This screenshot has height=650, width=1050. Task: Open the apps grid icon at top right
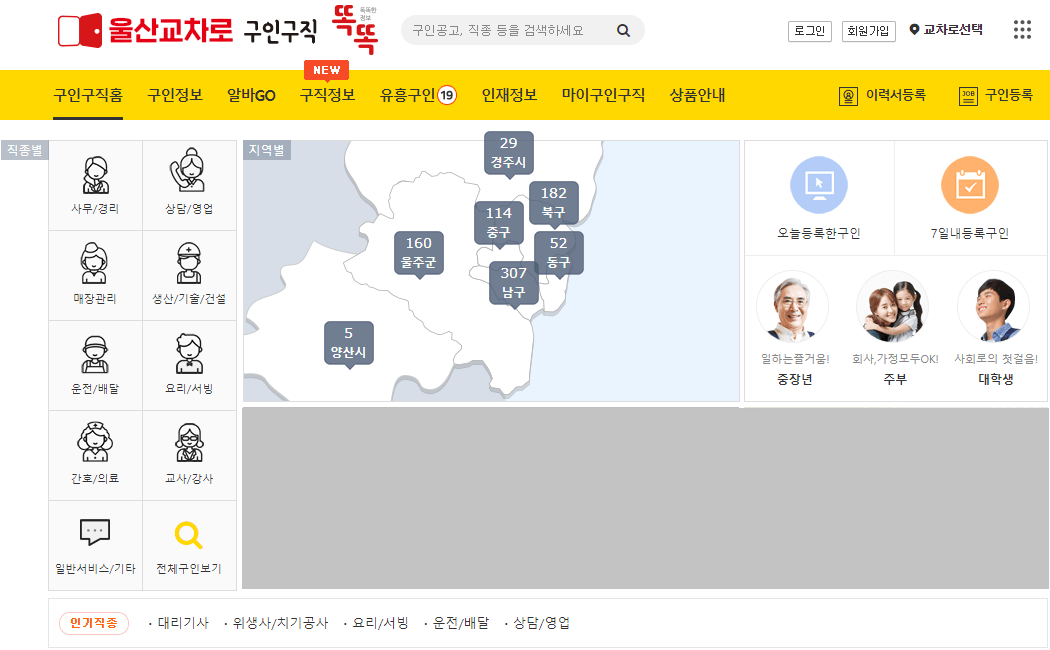click(x=1021, y=29)
